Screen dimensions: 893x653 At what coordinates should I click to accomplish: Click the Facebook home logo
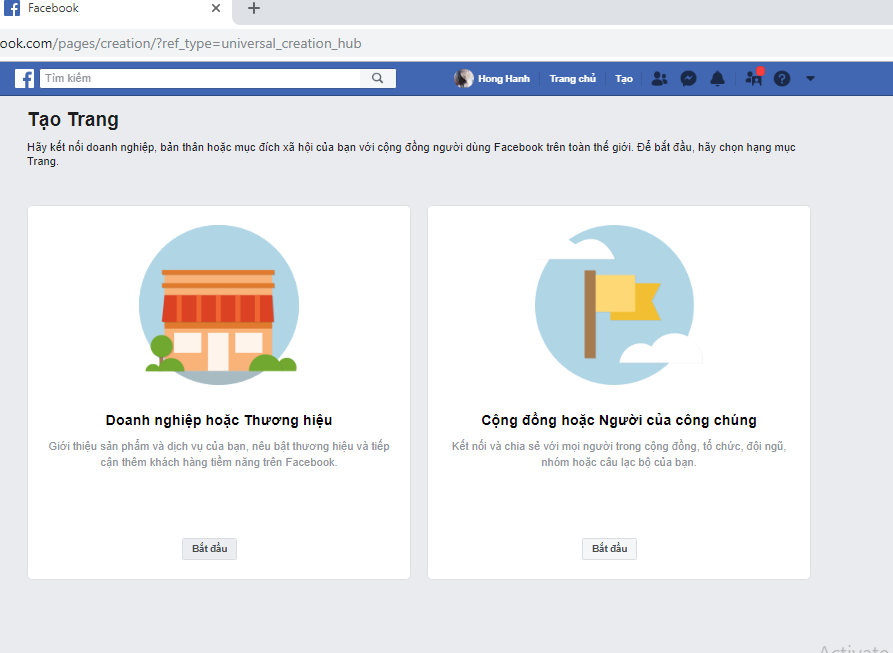click(22, 77)
